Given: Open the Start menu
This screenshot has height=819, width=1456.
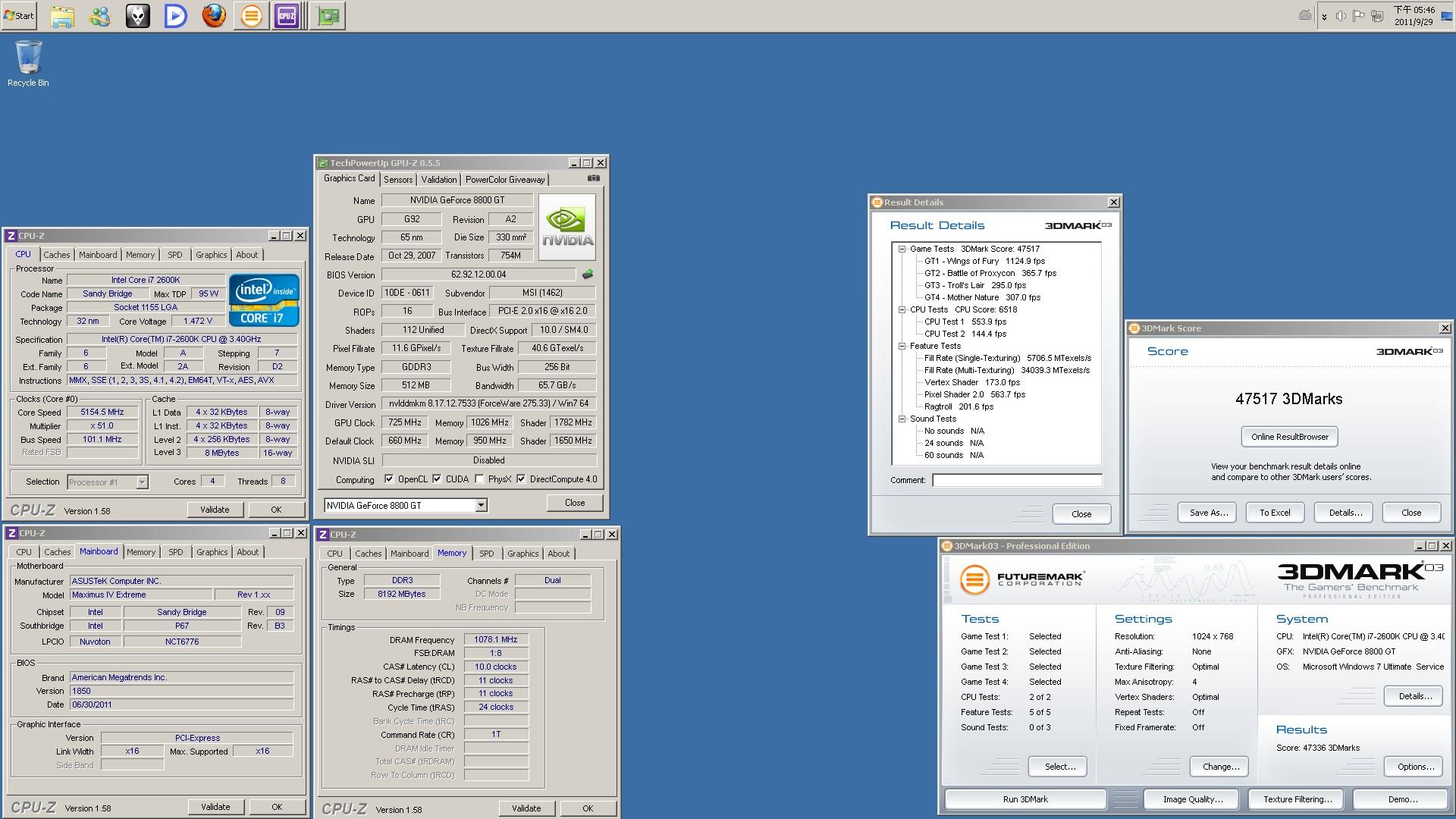Looking at the screenshot, I should coord(19,15).
